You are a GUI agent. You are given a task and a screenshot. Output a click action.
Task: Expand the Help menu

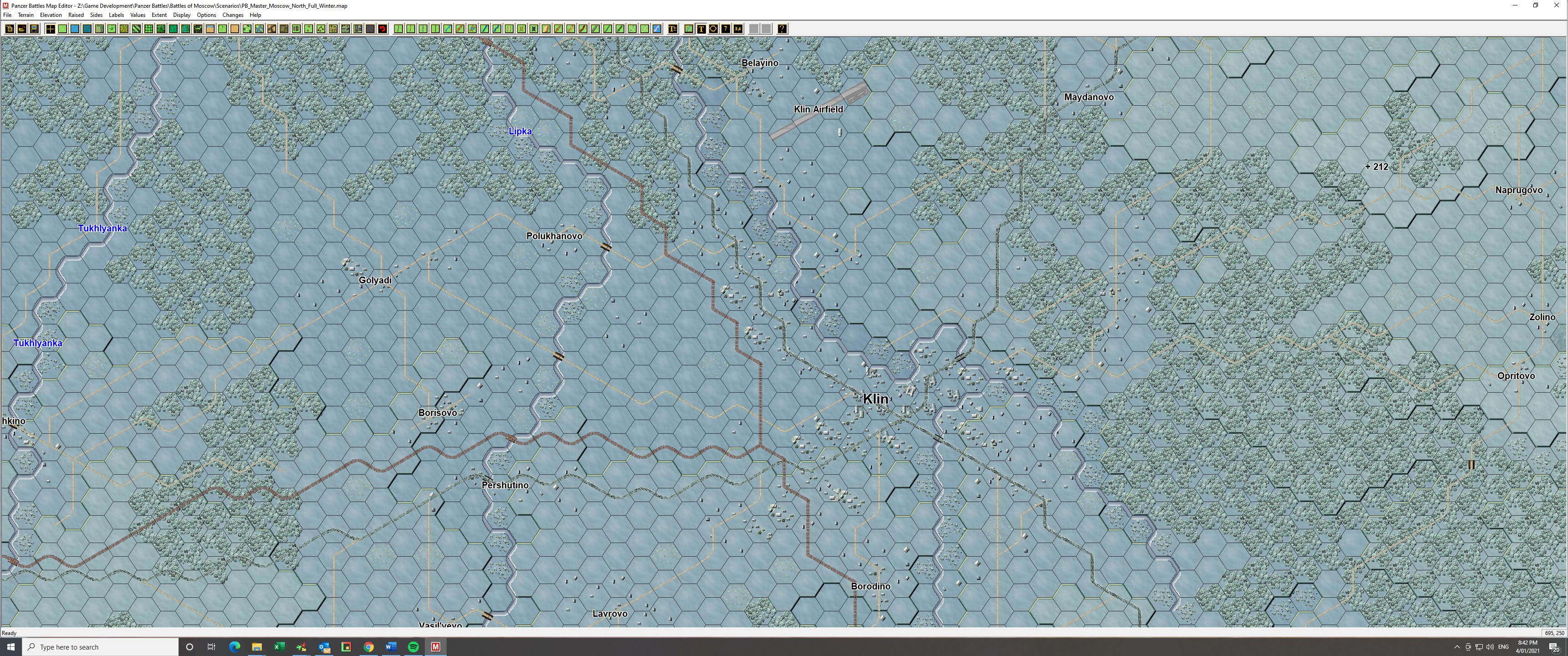[255, 15]
